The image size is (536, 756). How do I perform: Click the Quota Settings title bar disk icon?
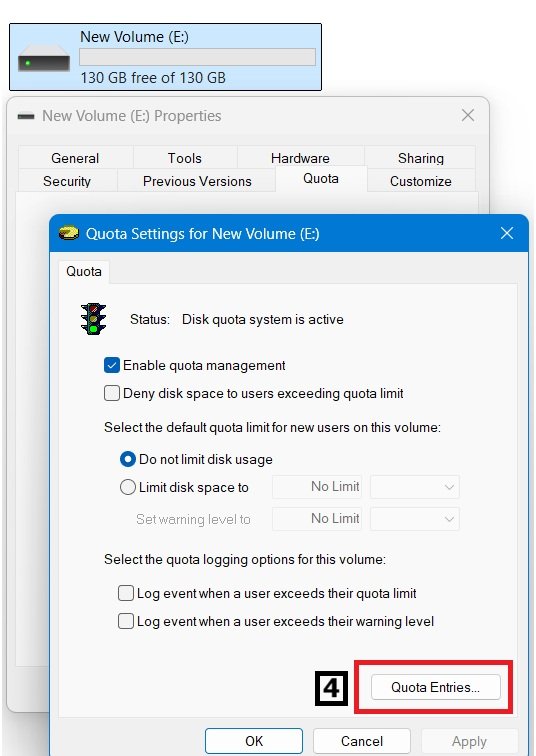coord(68,233)
